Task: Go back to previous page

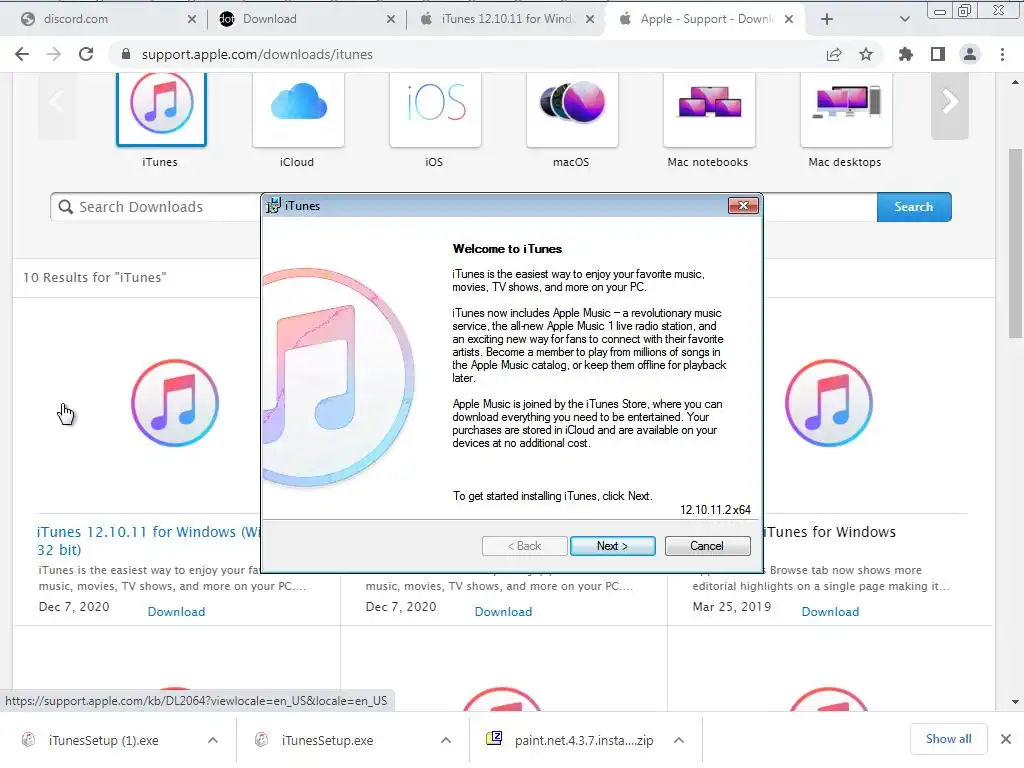Action: (x=22, y=54)
